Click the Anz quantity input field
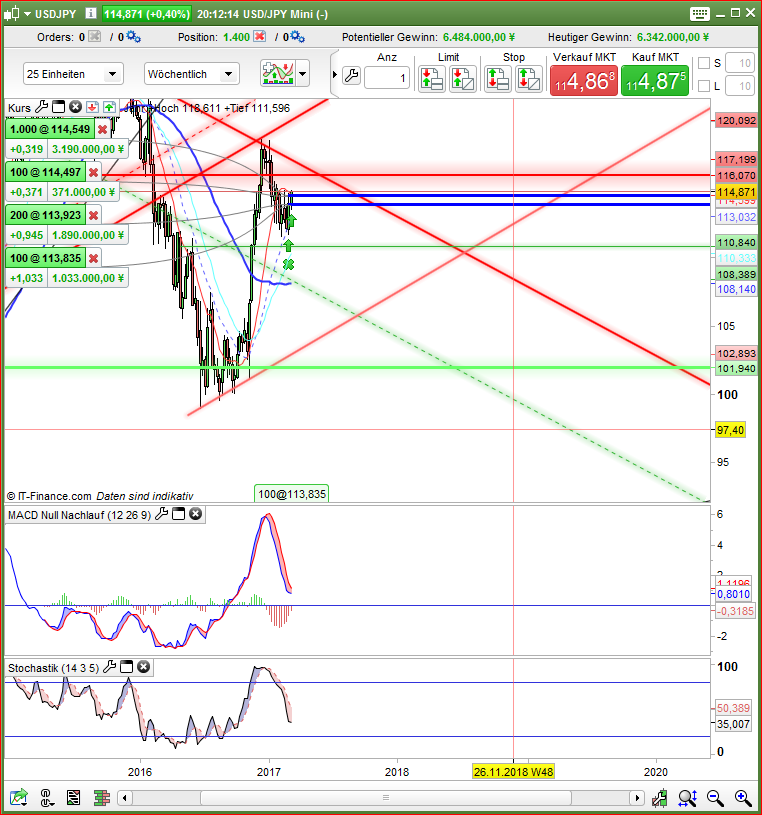This screenshot has height=815, width=762. (387, 78)
